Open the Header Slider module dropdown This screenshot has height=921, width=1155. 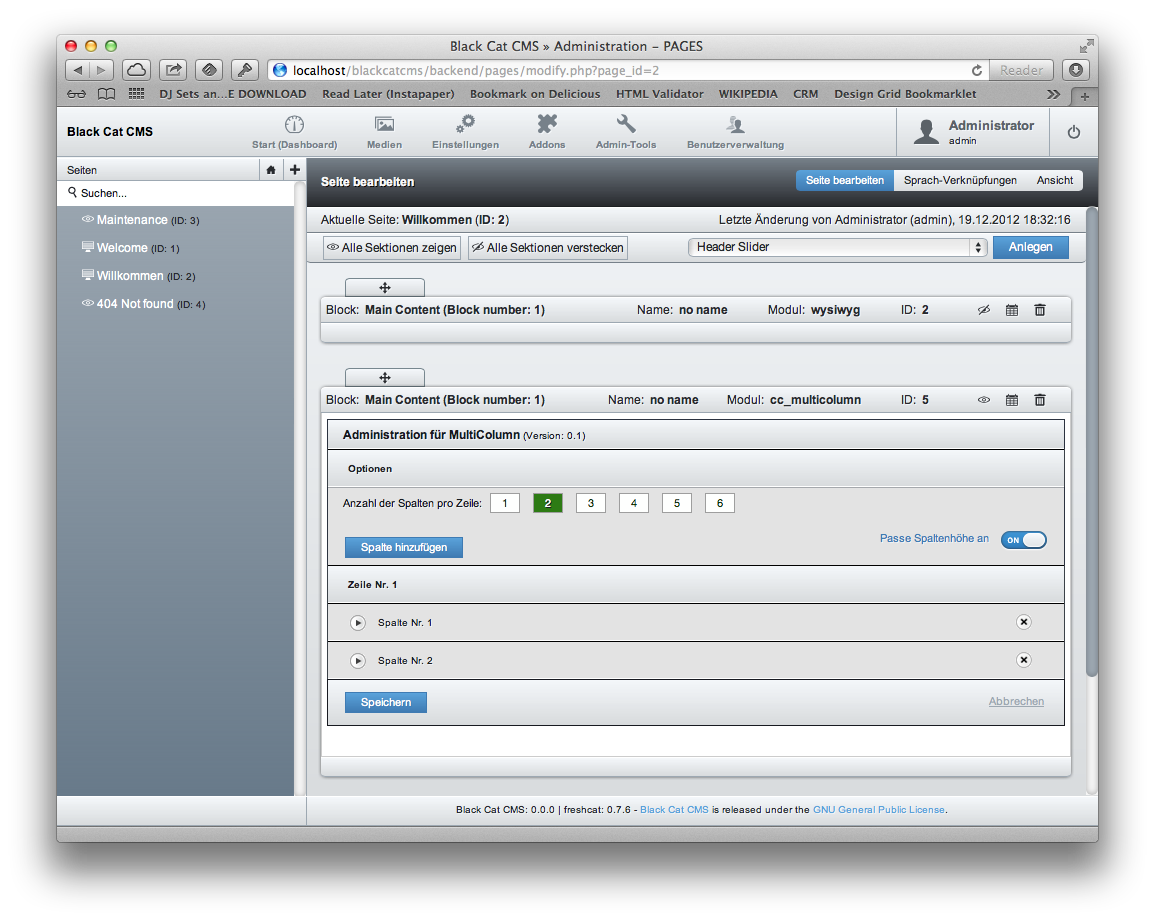tap(837, 247)
